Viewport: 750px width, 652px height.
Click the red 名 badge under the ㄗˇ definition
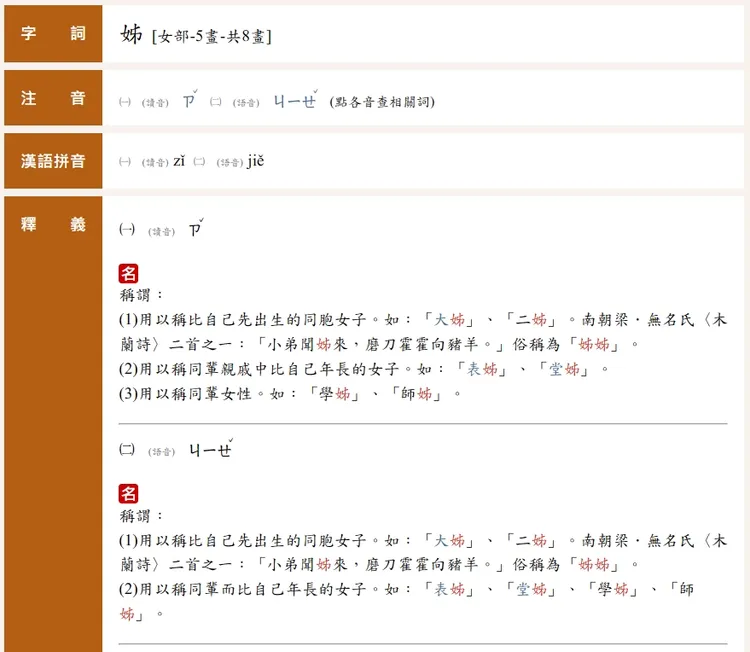click(129, 273)
